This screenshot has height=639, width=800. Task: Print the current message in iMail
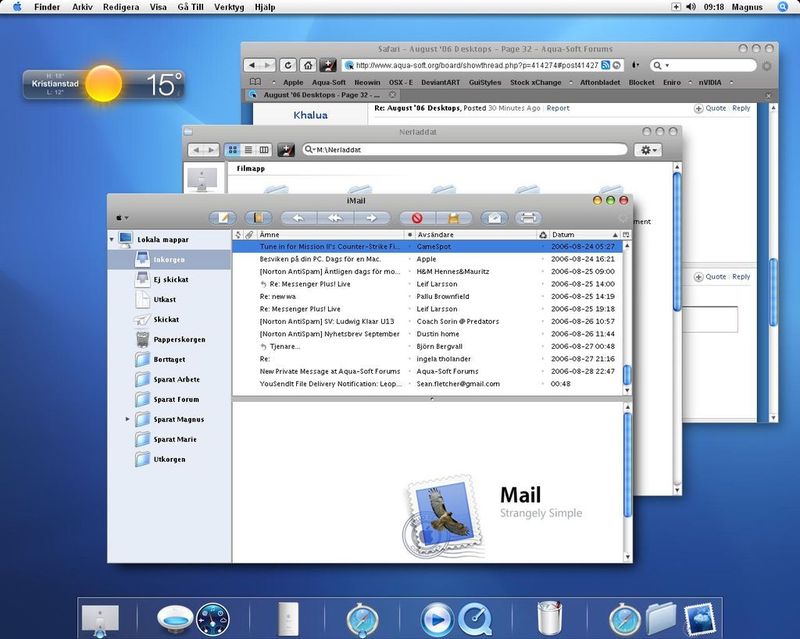pos(528,218)
